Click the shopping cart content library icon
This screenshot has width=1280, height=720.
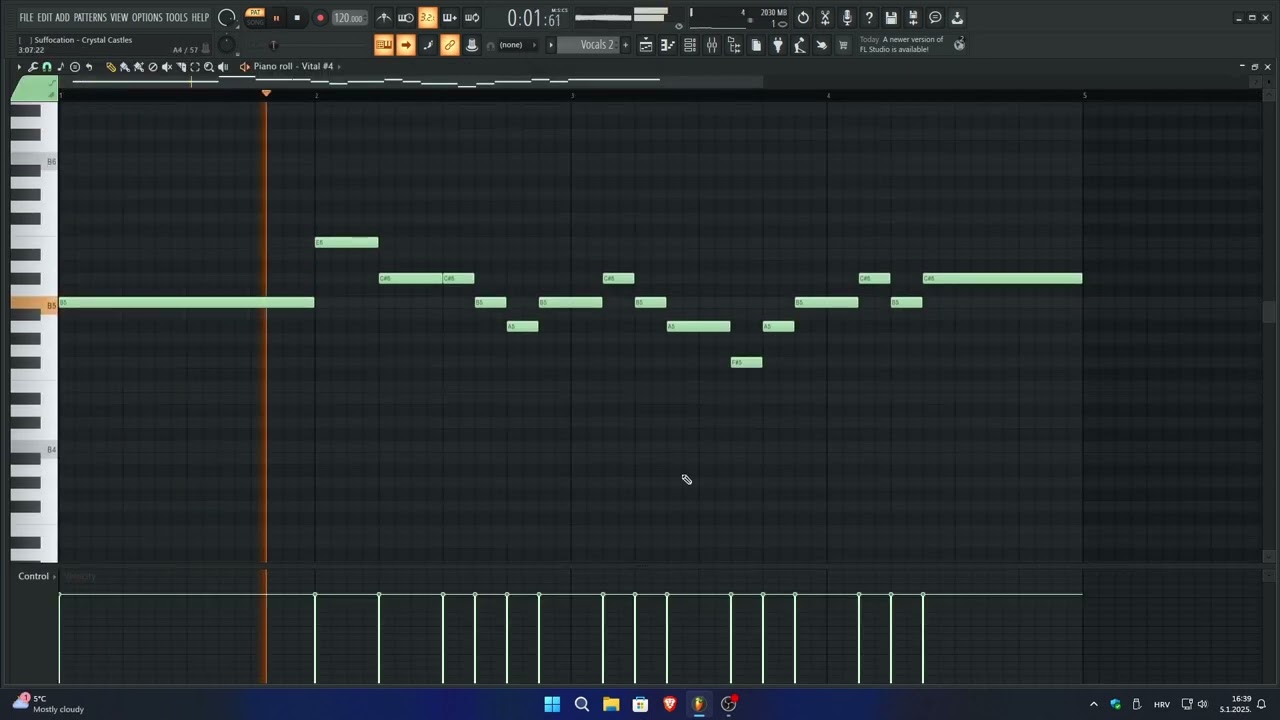[x=843, y=45]
